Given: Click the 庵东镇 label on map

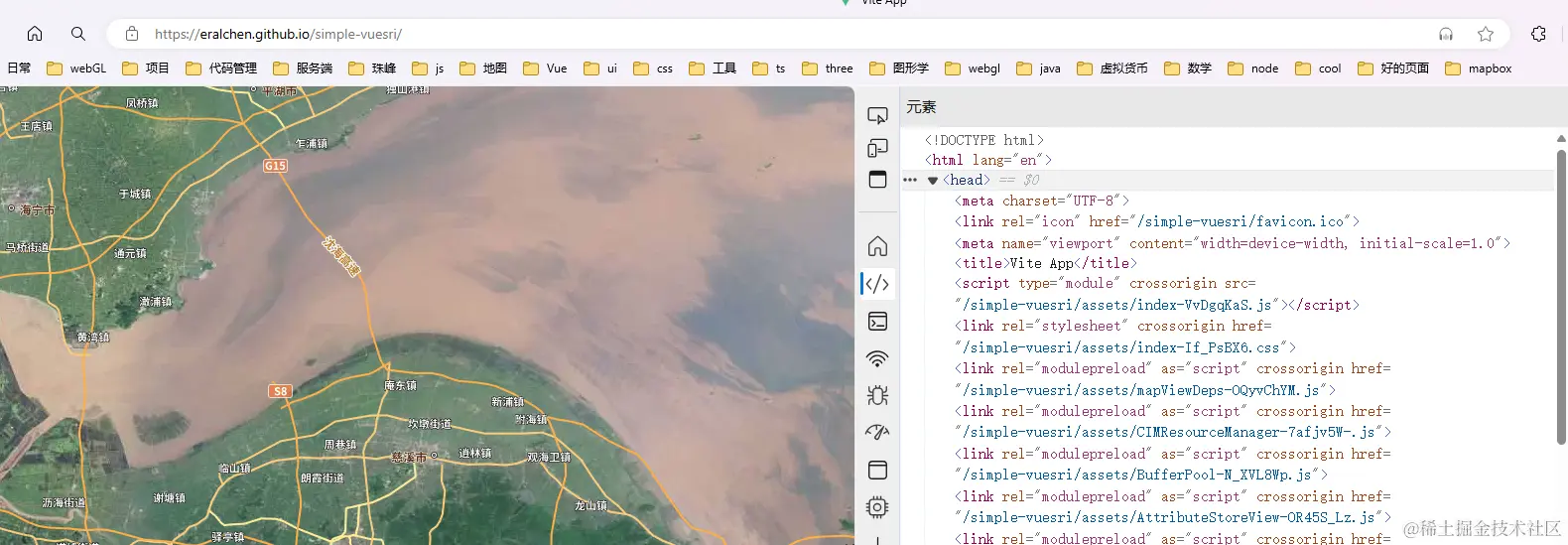Looking at the screenshot, I should (x=401, y=385).
